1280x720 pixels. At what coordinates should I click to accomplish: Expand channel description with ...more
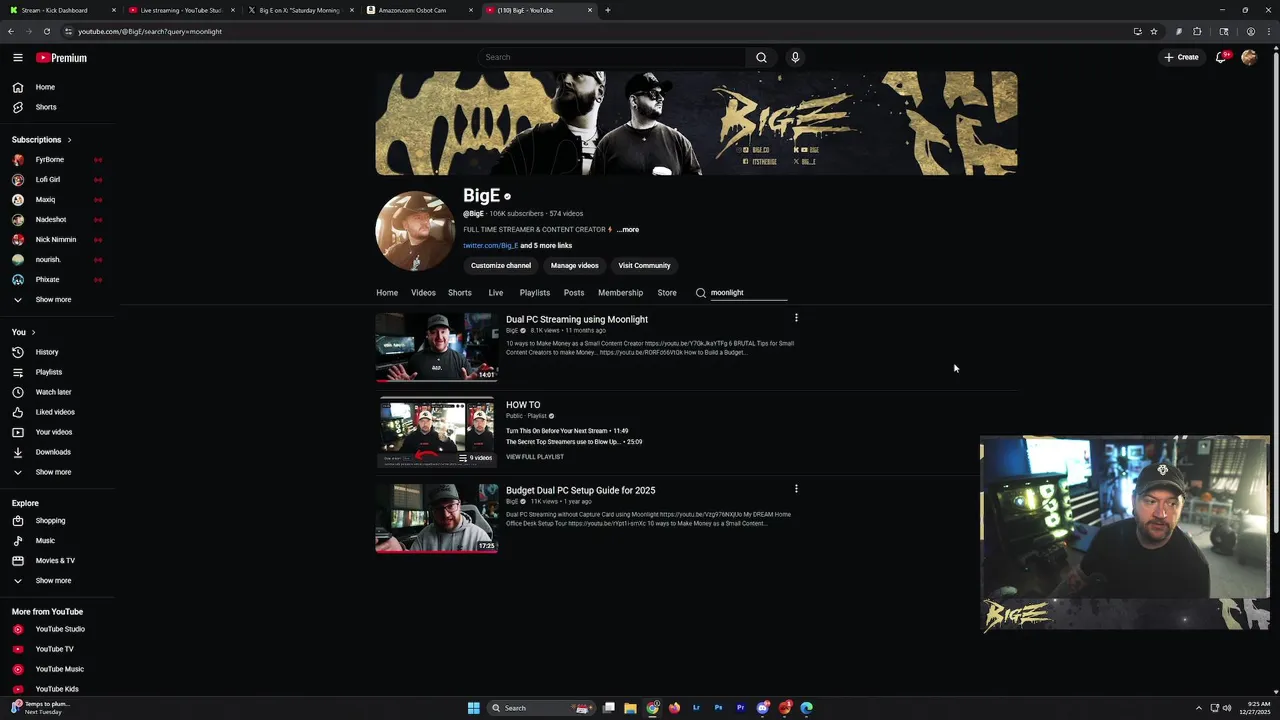pyautogui.click(x=627, y=230)
